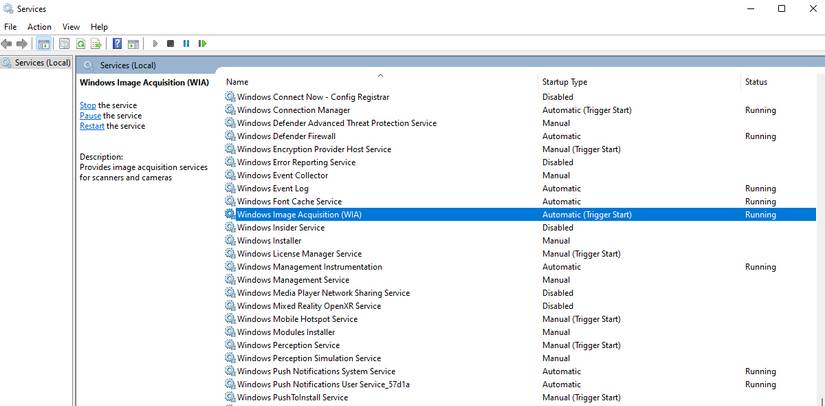Click the gear icon beside Windows Event Log
This screenshot has height=406, width=825.
pyautogui.click(x=230, y=188)
